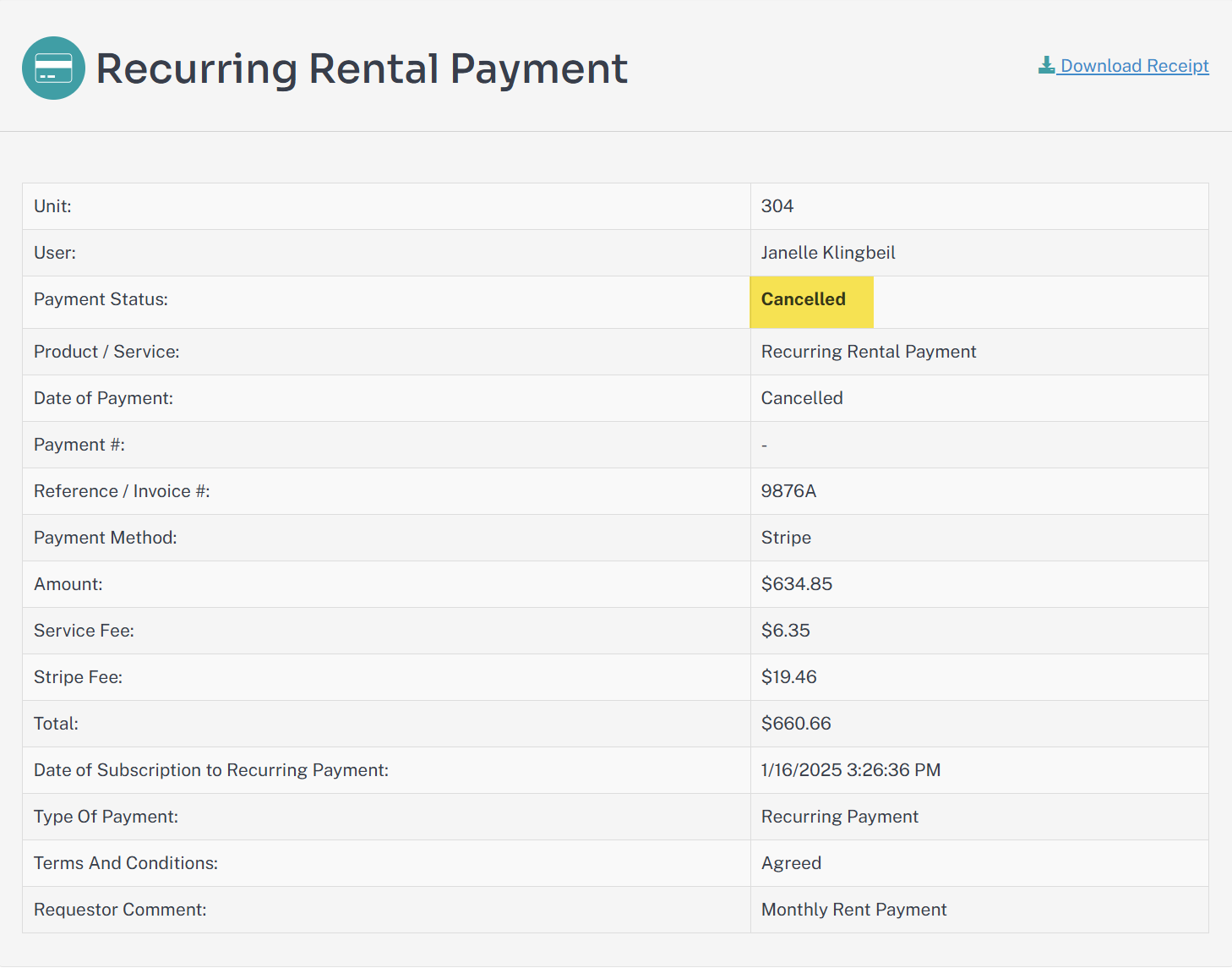Click the Stripe fee value "$19.46"

[789, 677]
